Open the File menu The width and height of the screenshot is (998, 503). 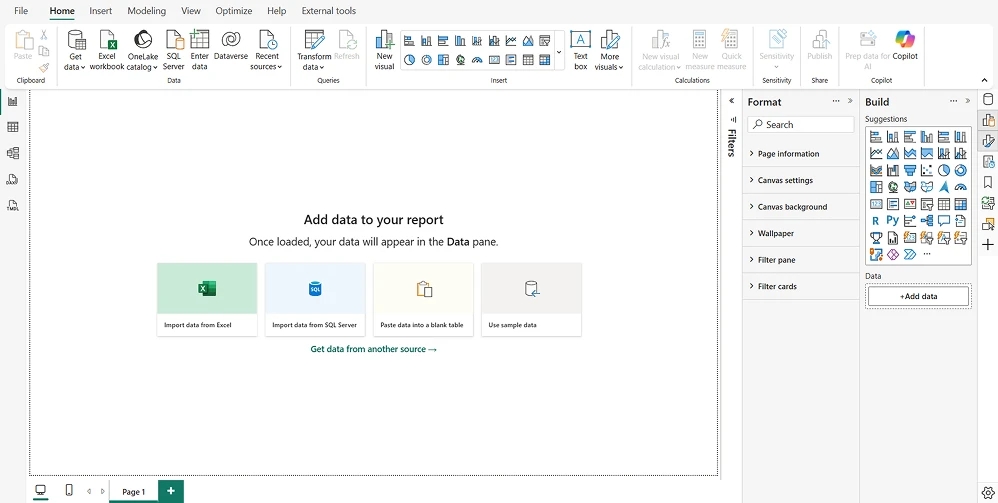pos(21,11)
